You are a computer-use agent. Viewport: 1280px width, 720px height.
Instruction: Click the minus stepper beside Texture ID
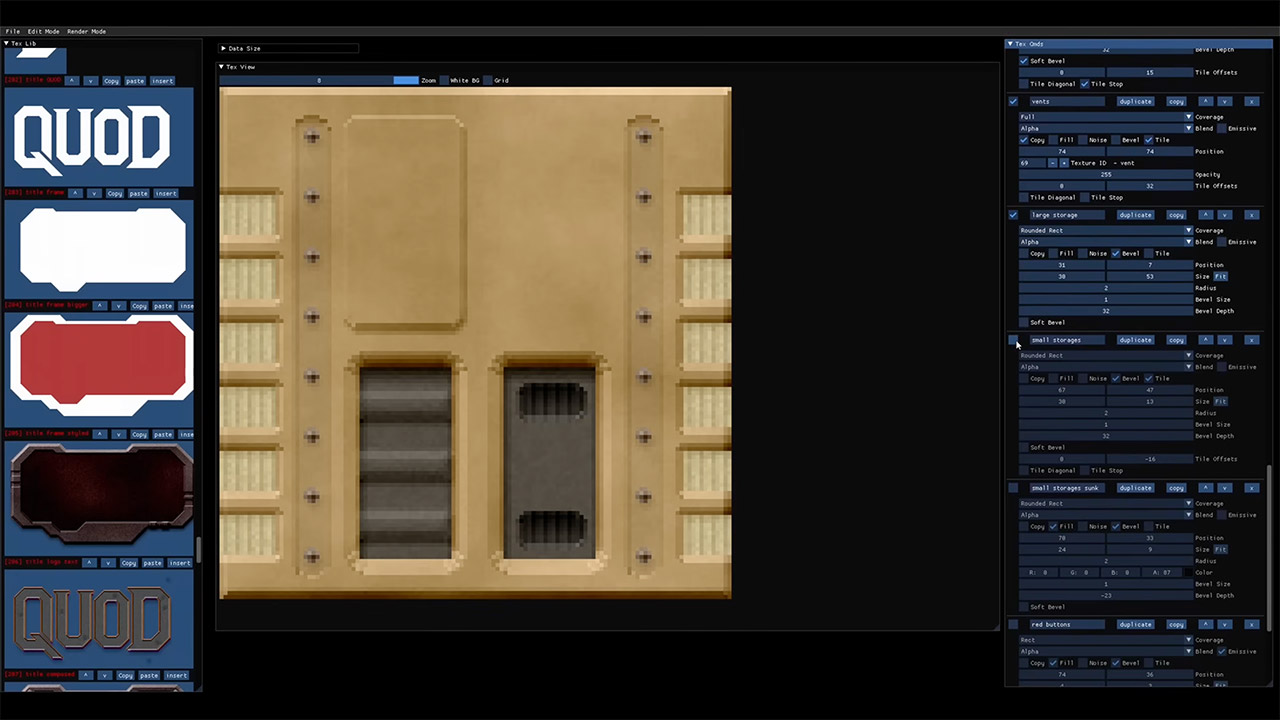click(1051, 163)
